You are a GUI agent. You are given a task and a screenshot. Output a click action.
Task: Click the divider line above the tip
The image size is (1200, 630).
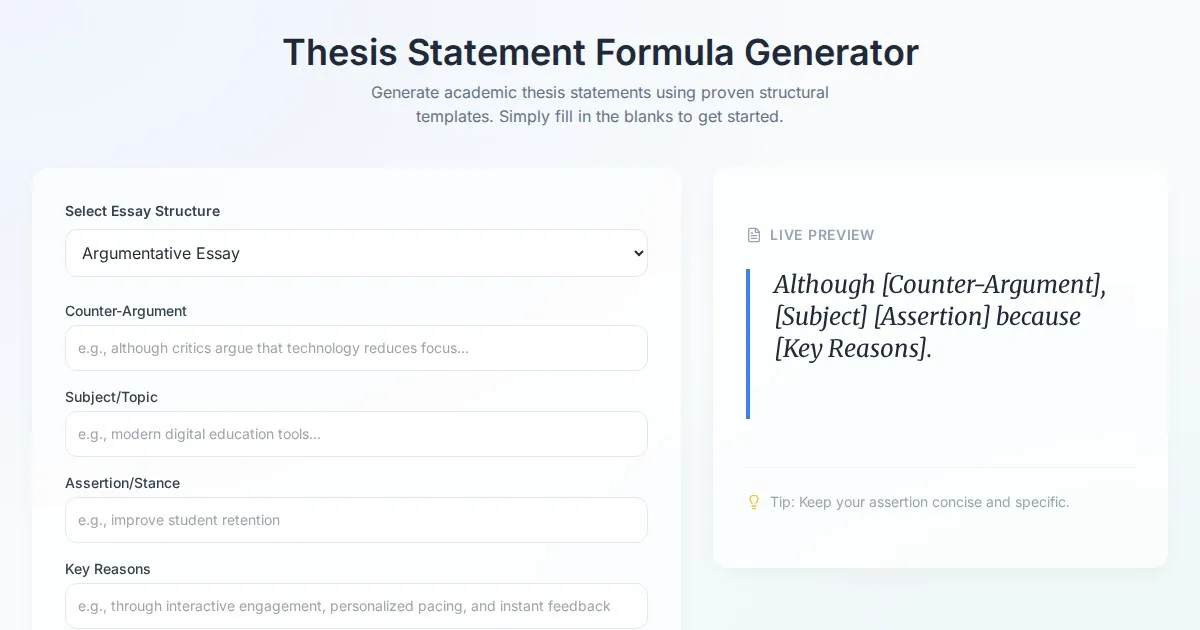click(x=940, y=467)
